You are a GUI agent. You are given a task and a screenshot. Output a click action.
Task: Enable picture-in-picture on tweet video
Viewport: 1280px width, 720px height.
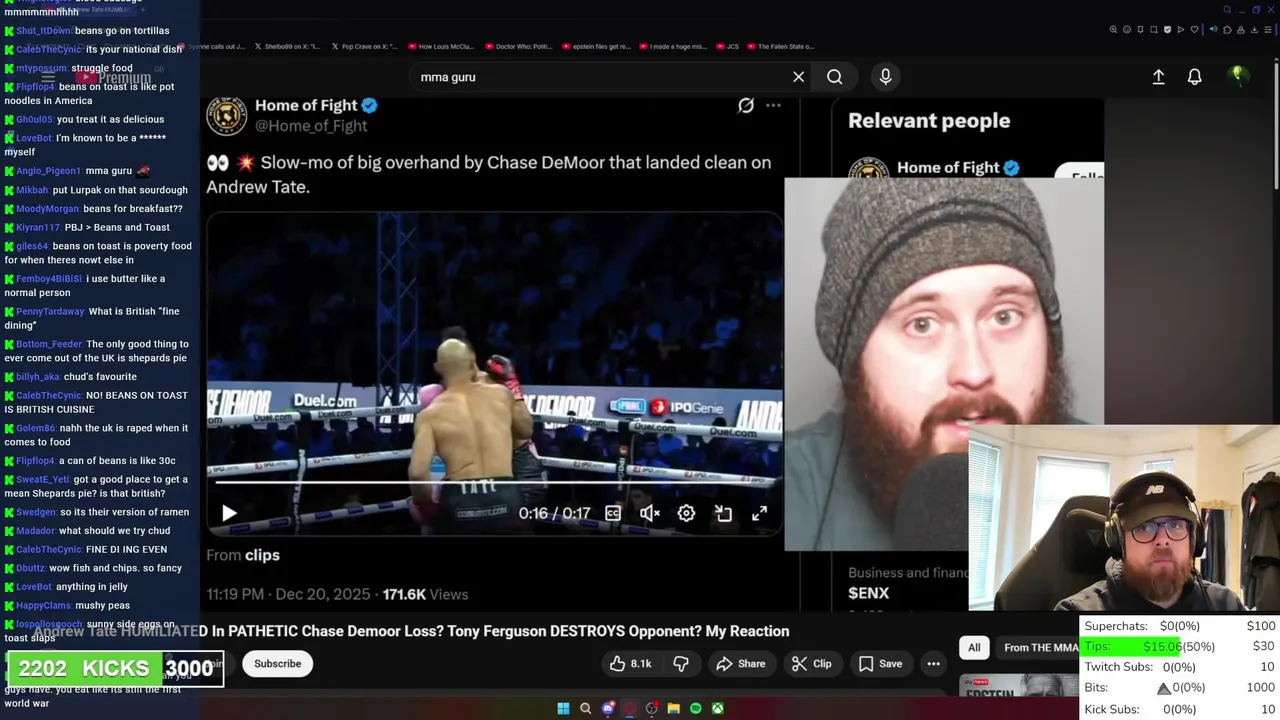point(723,513)
